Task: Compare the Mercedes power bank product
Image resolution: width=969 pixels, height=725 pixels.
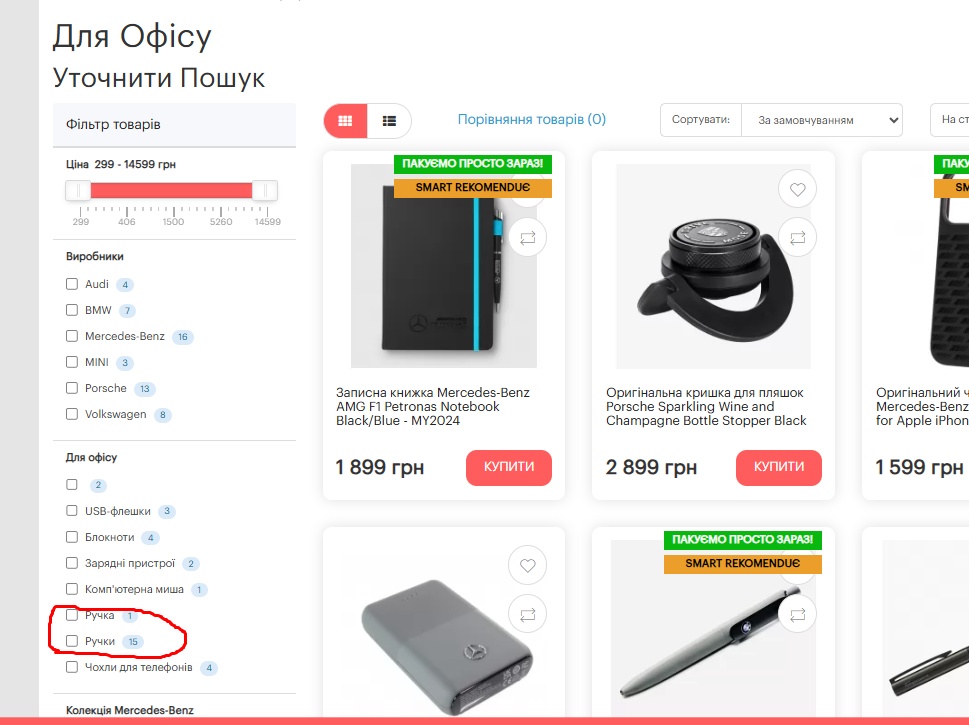Action: [527, 614]
